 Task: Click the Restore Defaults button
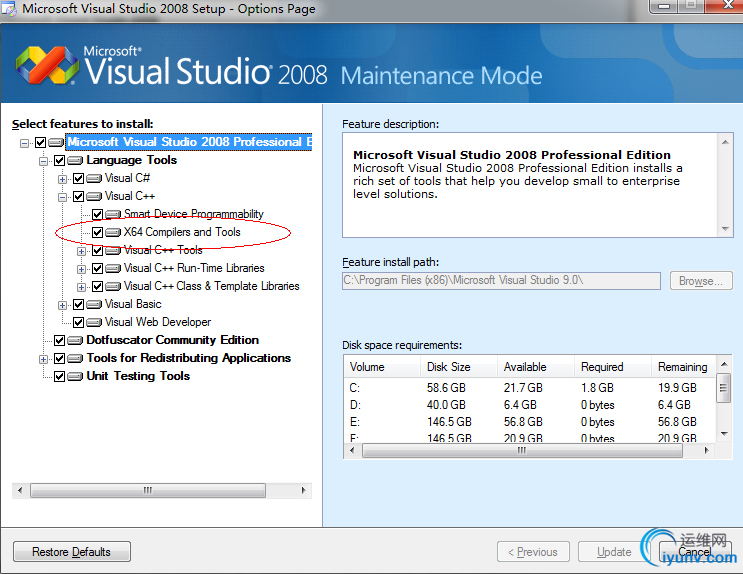pyautogui.click(x=72, y=552)
